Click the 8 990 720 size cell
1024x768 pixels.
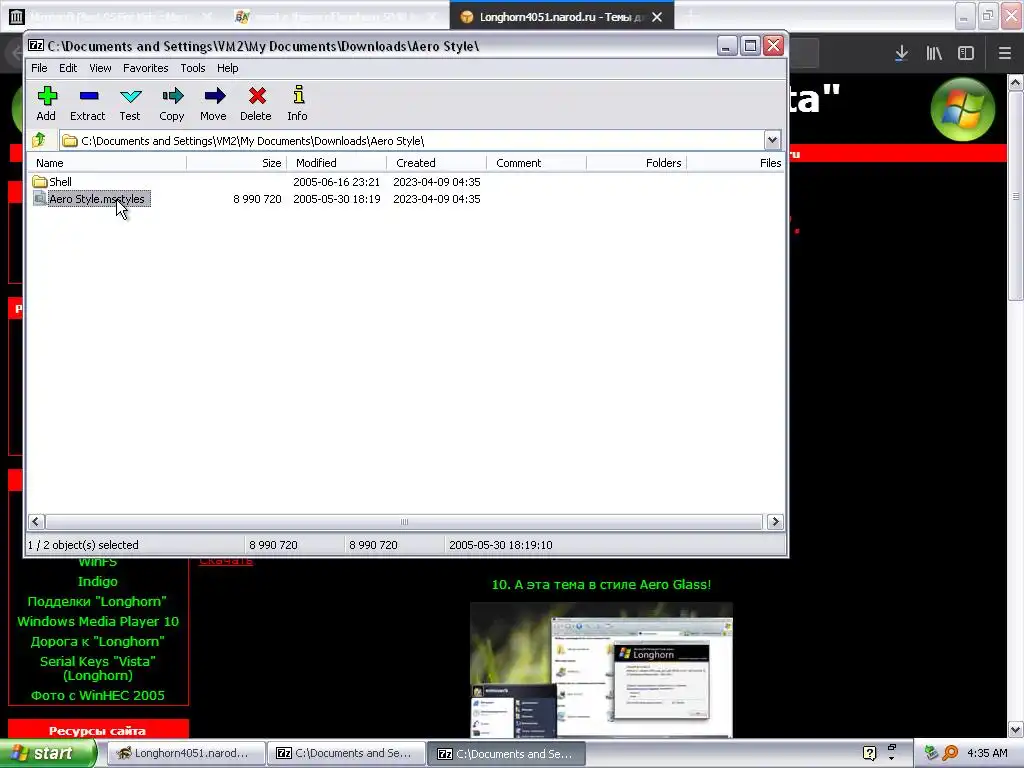(x=257, y=199)
